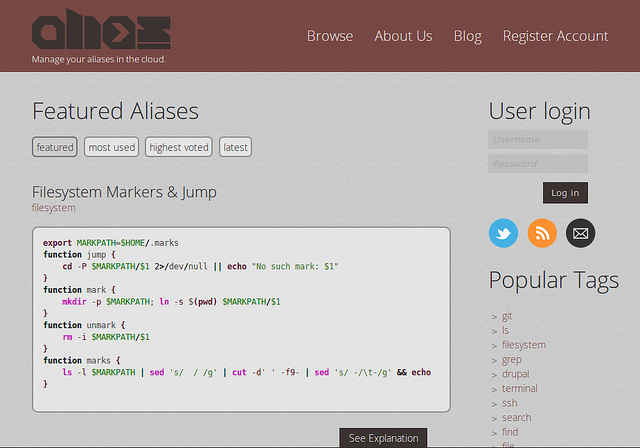This screenshot has height=448, width=640.
Task: Click the Twitter bird icon
Action: pos(503,233)
